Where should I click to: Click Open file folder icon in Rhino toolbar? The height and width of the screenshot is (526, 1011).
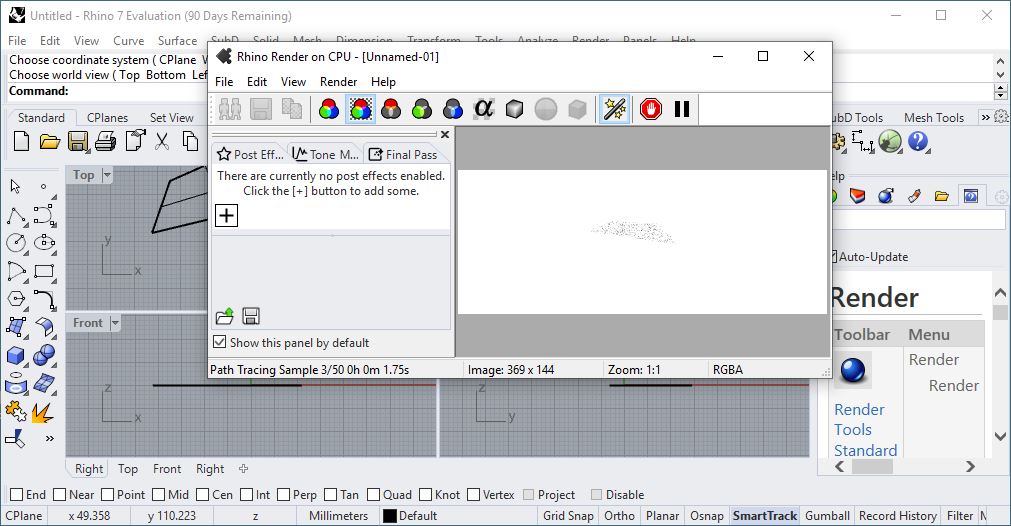(x=50, y=141)
